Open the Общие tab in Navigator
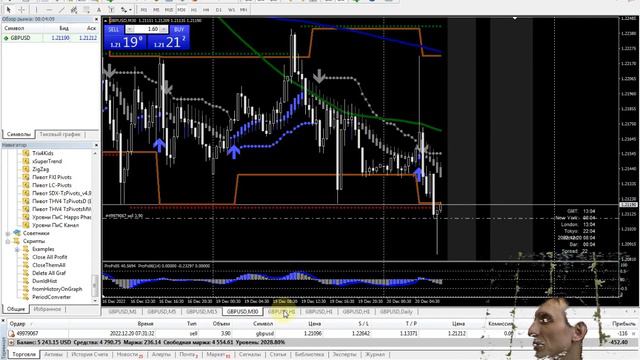The width and height of the screenshot is (640, 360). tap(16, 309)
